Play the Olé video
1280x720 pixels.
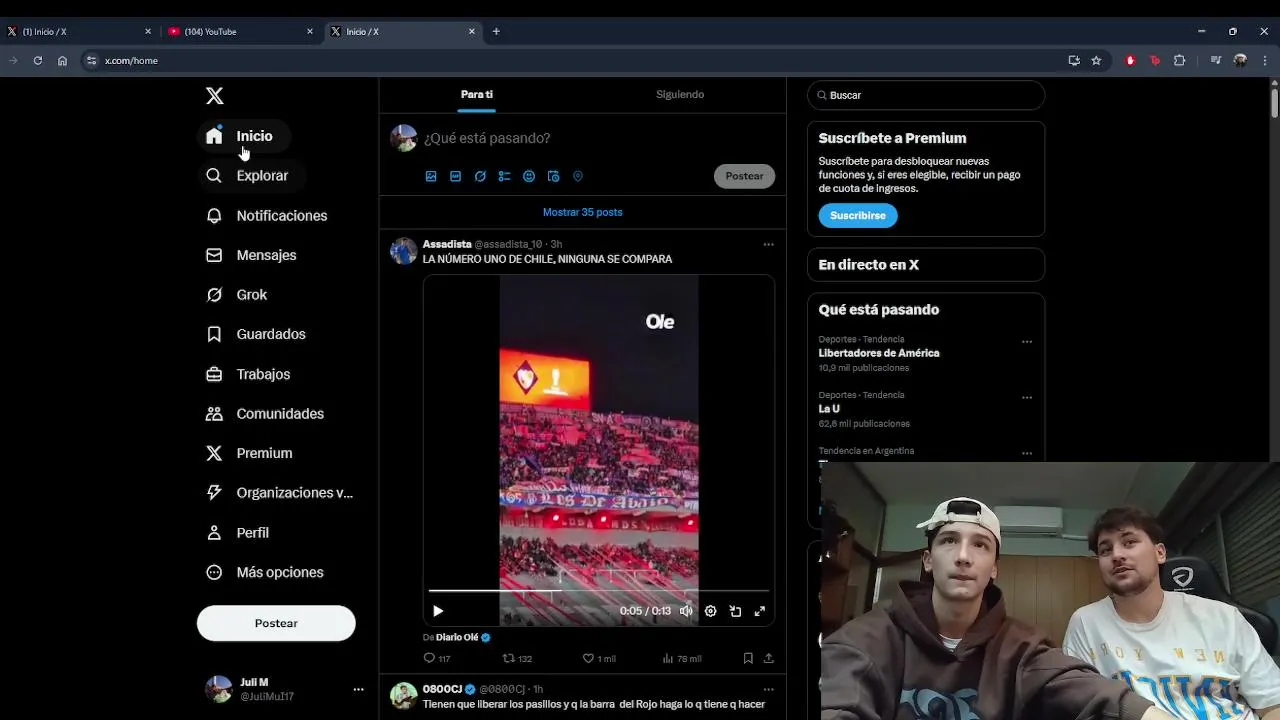point(438,611)
